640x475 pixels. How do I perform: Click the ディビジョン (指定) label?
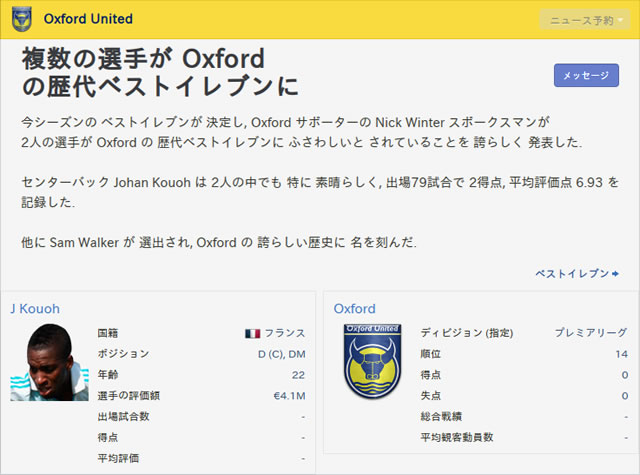[467, 333]
